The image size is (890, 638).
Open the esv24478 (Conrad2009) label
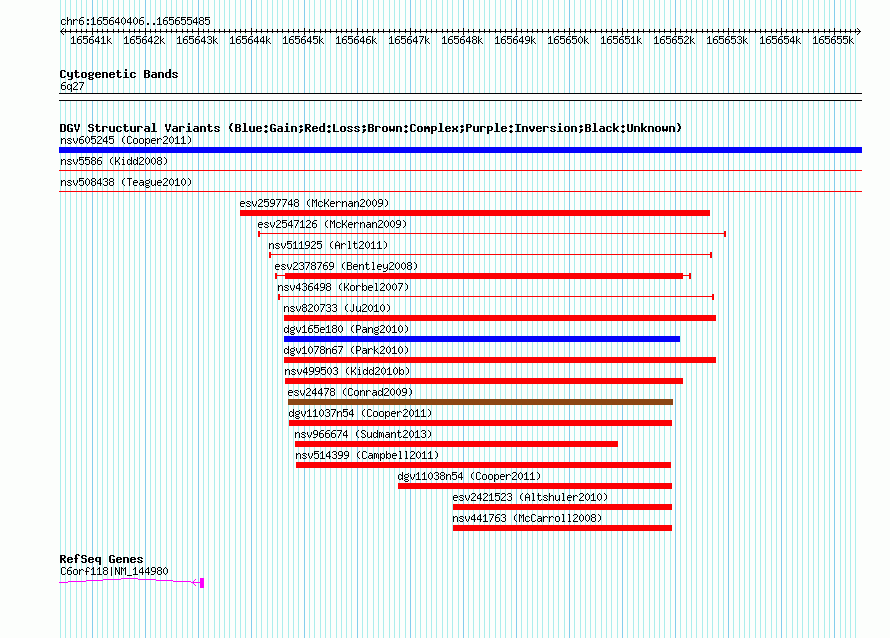coord(350,392)
